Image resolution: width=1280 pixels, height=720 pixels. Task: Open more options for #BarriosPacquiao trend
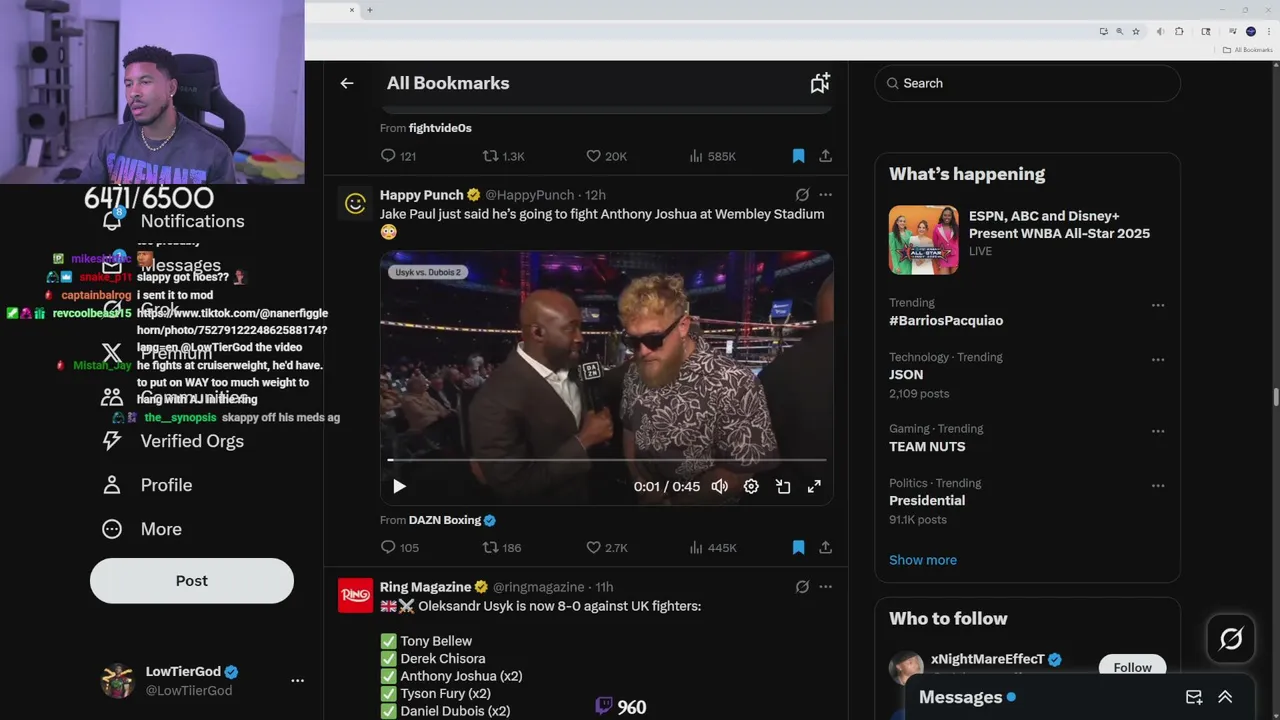(1158, 305)
